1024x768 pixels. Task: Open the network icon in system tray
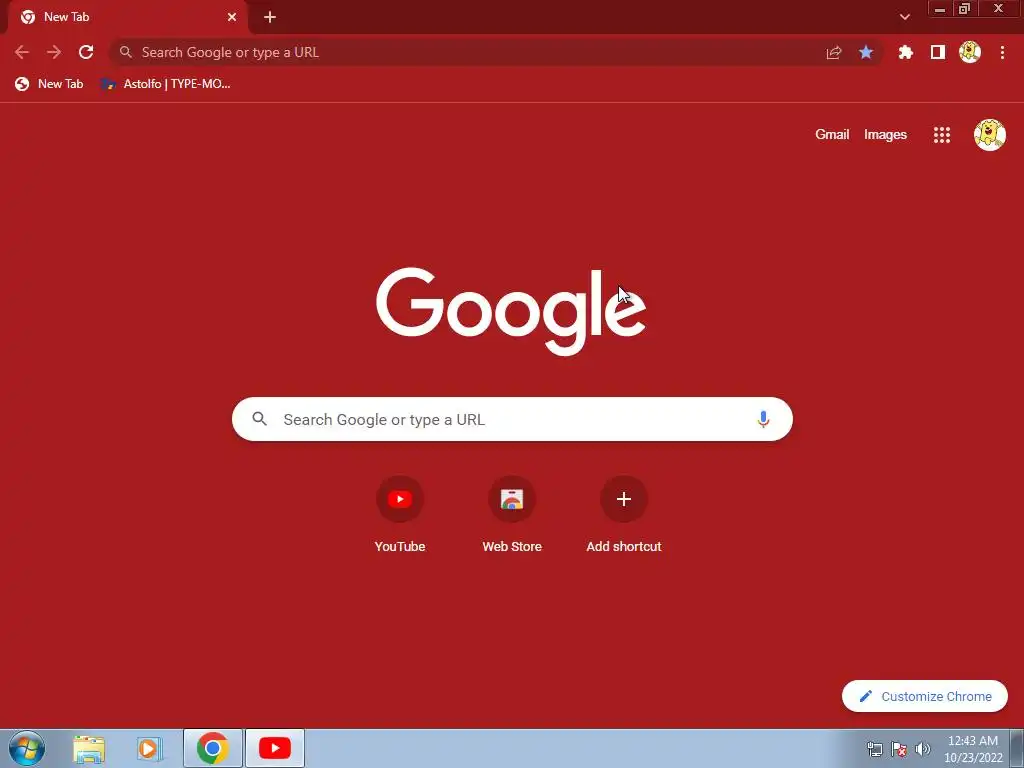(x=874, y=749)
